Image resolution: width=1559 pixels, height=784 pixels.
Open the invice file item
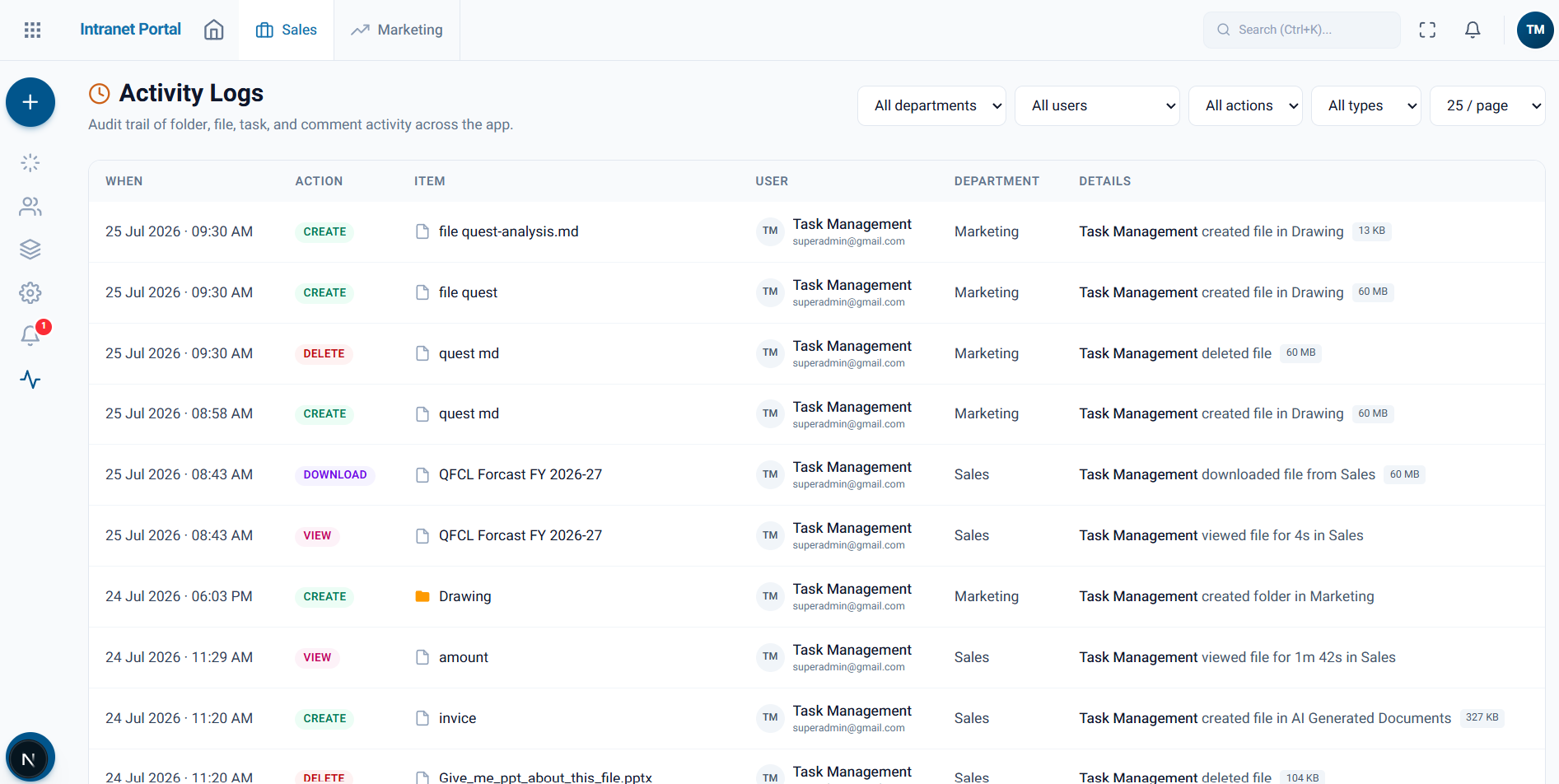[x=457, y=718]
